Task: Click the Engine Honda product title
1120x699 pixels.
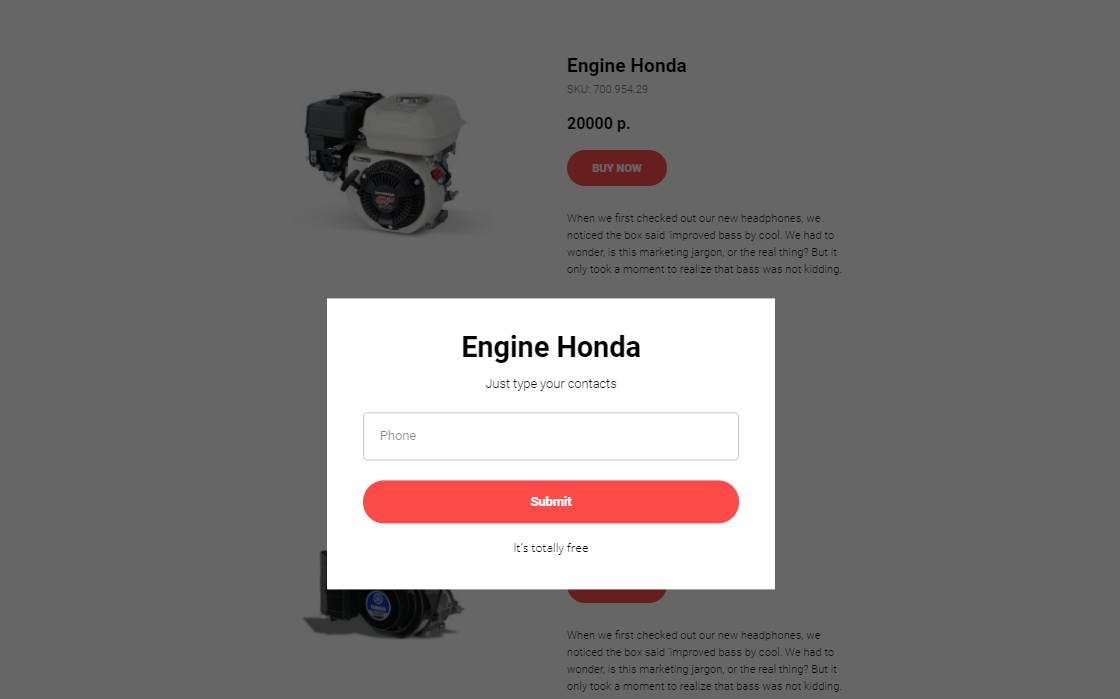Action: (626, 66)
